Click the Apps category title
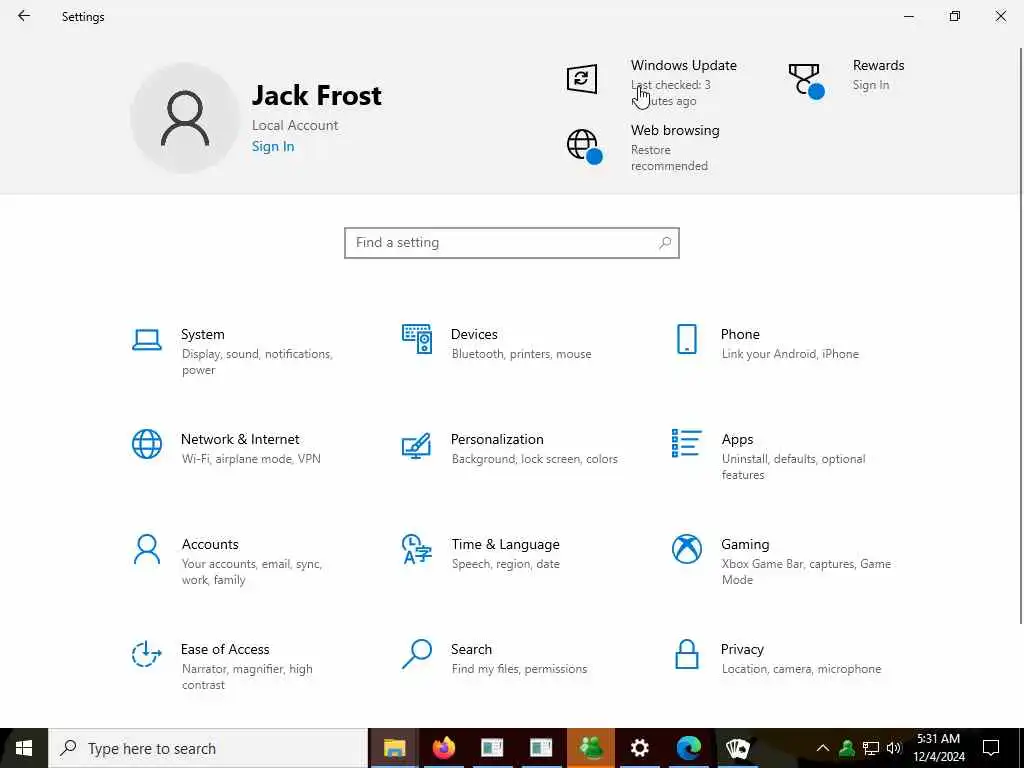Image resolution: width=1024 pixels, height=768 pixels. (737, 440)
